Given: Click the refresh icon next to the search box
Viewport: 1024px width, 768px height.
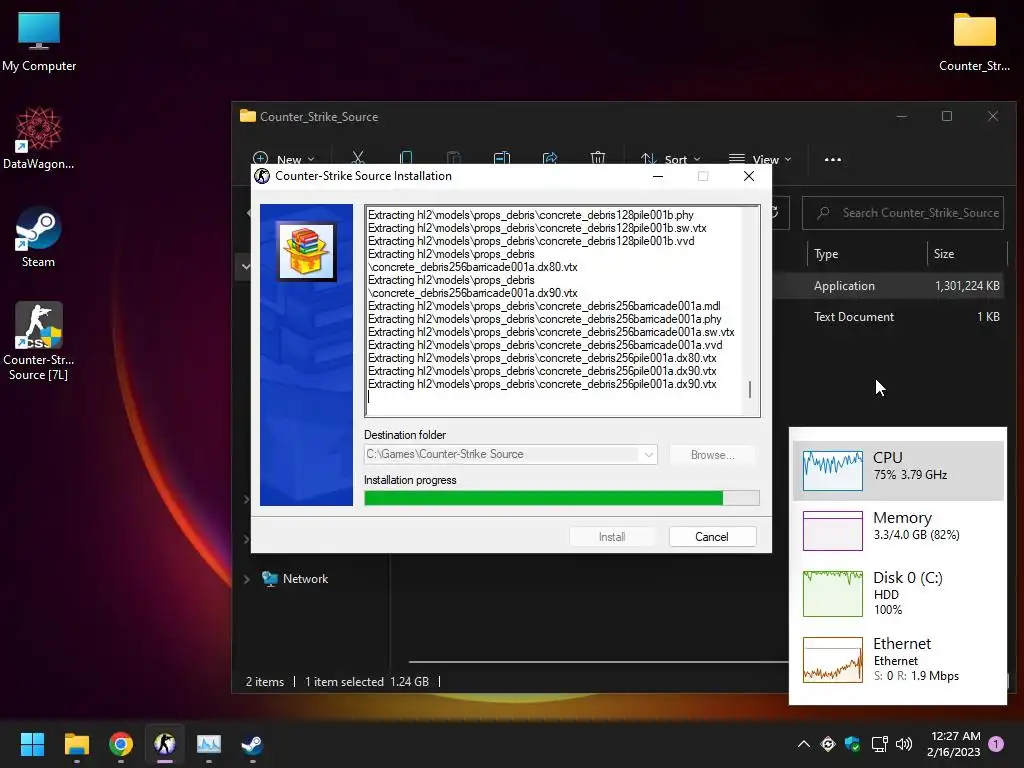Looking at the screenshot, I should pos(775,213).
